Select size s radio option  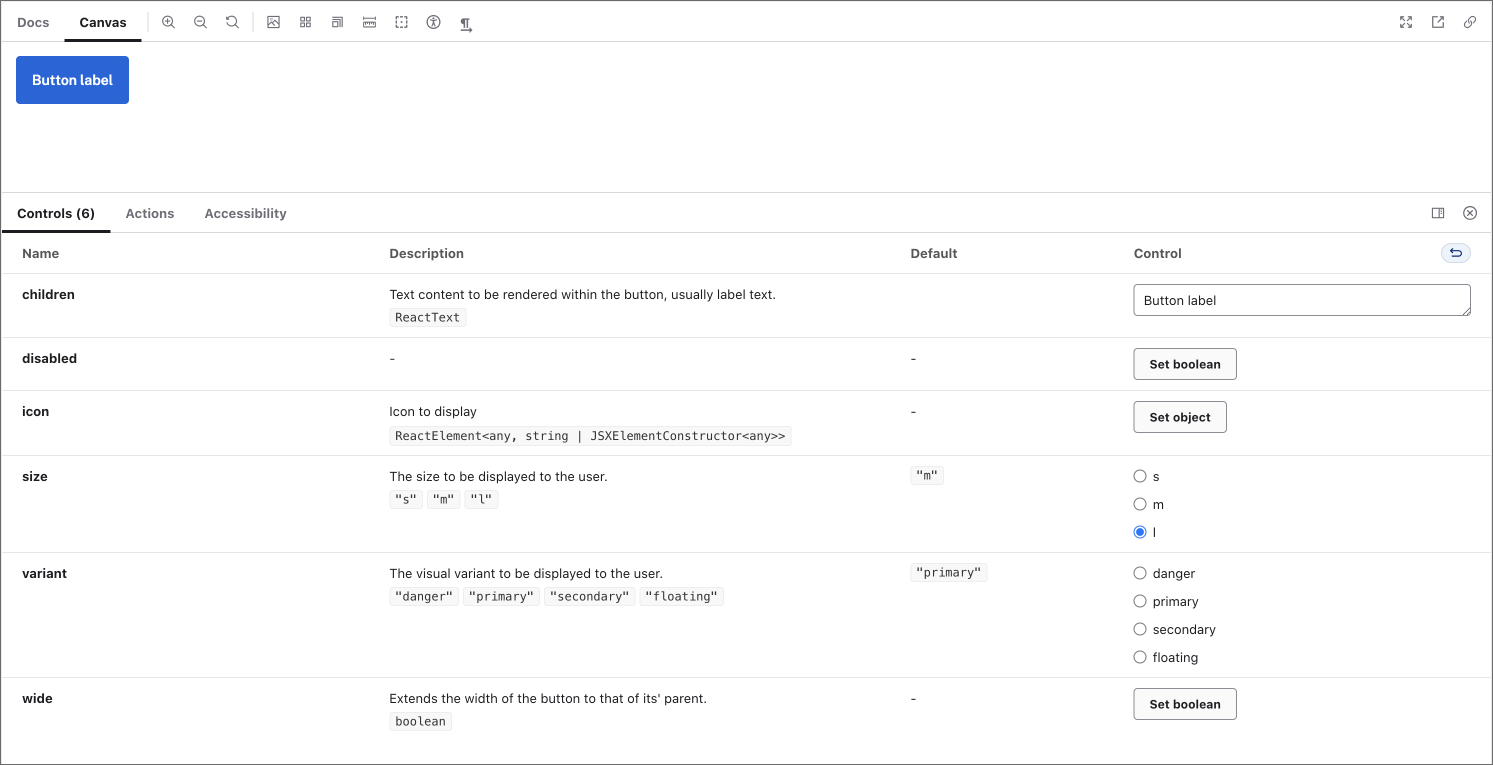pyautogui.click(x=1140, y=476)
